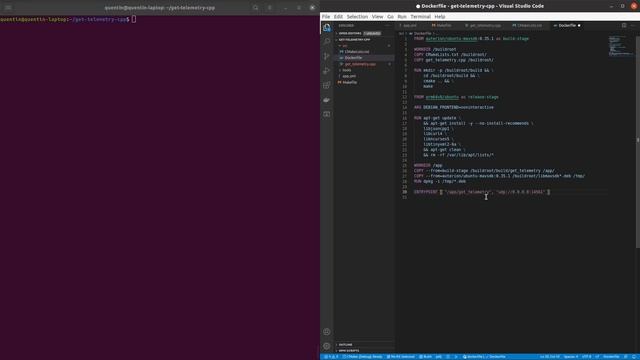Open the View menu
The image size is (640, 360).
[378, 17]
